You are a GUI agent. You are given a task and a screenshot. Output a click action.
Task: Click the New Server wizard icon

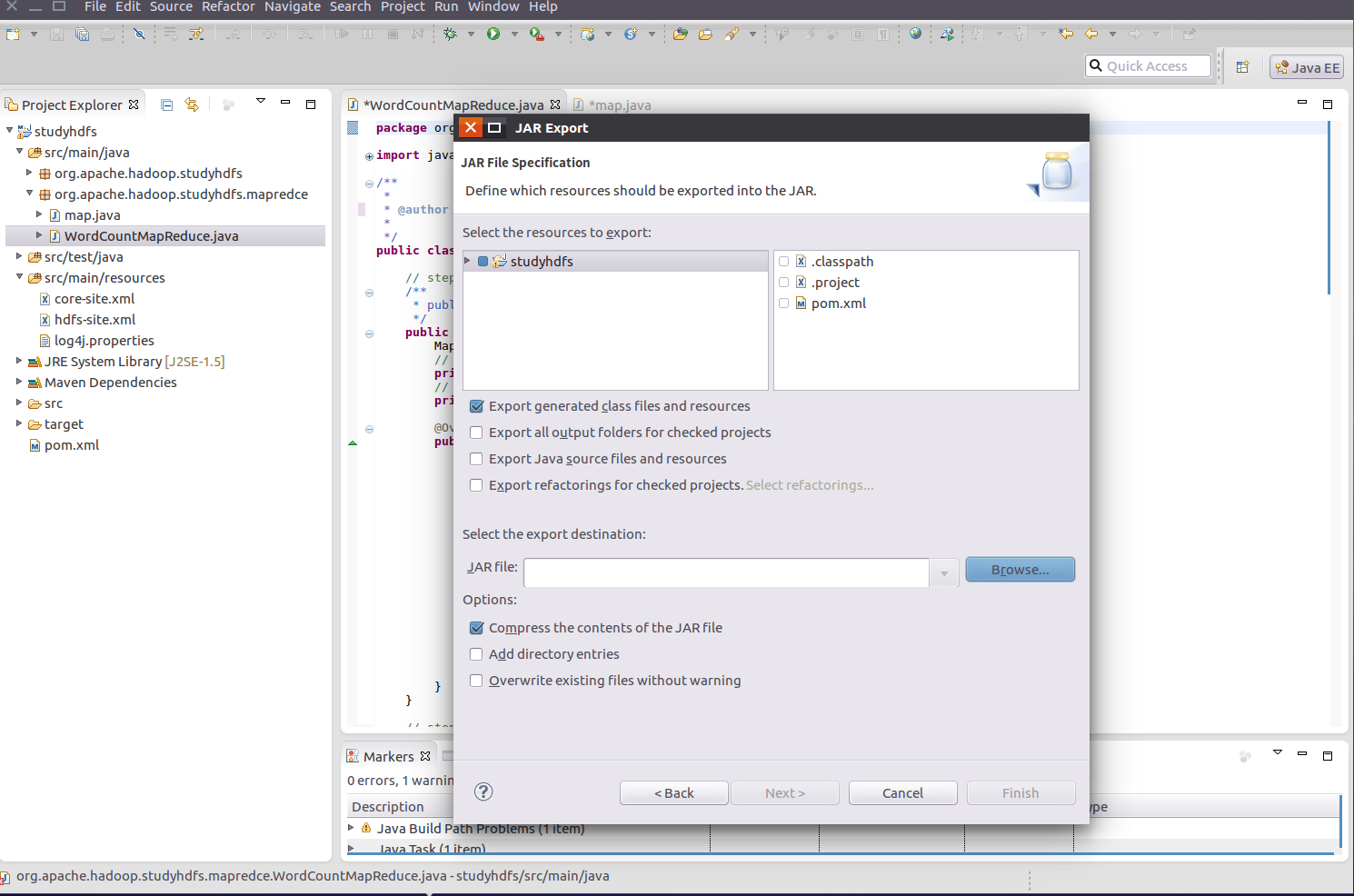tap(588, 34)
